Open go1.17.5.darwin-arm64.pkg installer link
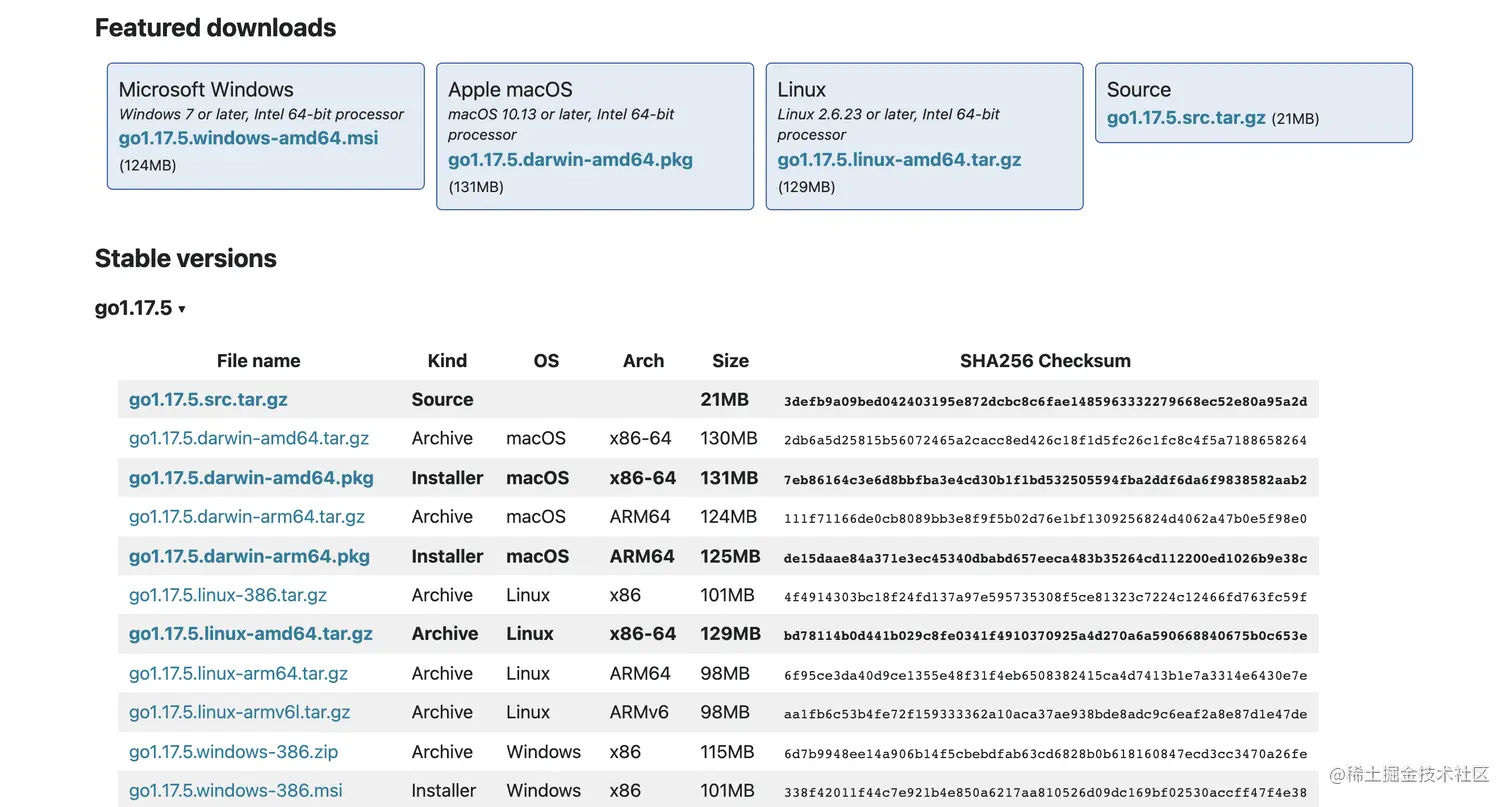The width and height of the screenshot is (1512, 807). click(249, 556)
